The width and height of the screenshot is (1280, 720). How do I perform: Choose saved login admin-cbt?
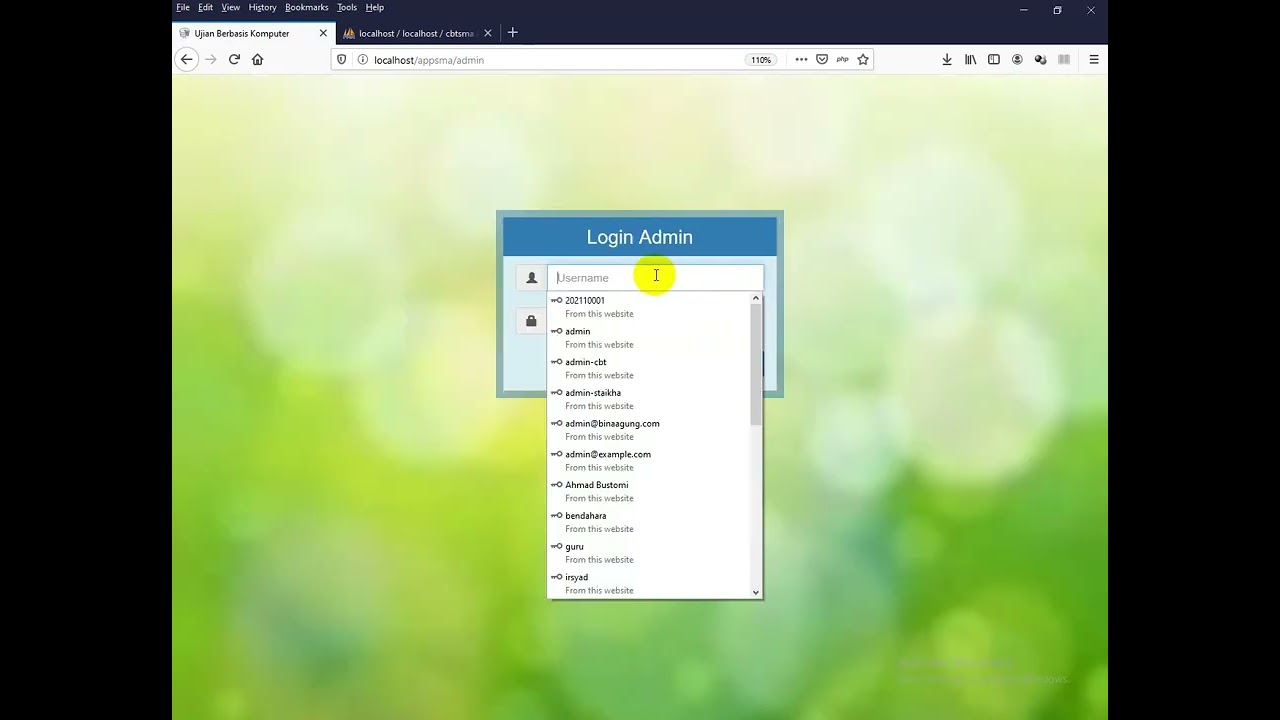click(x=648, y=369)
